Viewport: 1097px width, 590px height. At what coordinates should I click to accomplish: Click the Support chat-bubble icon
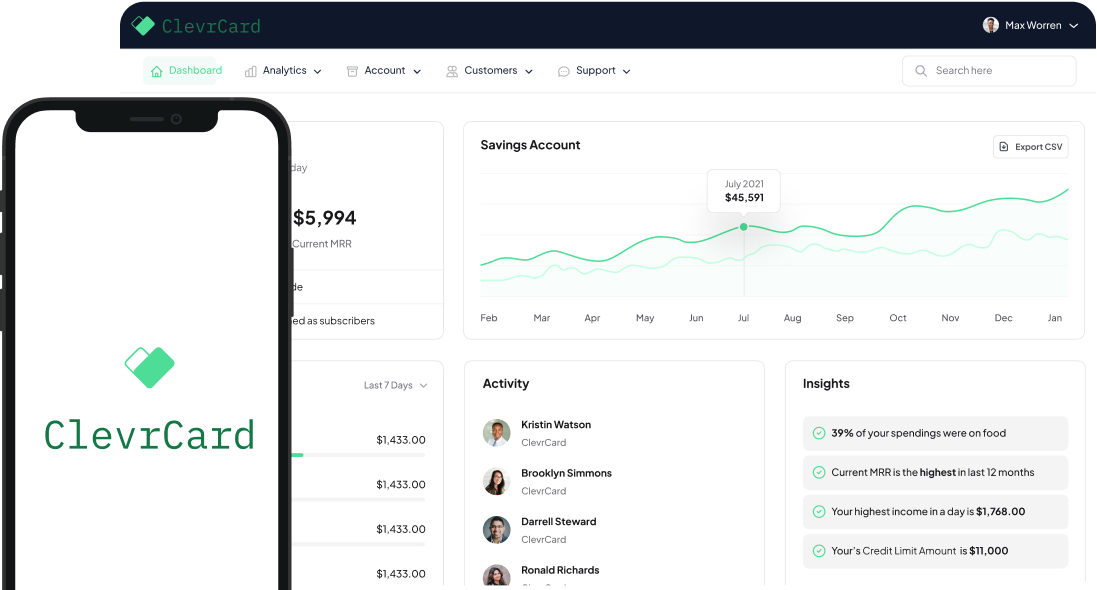coord(564,70)
